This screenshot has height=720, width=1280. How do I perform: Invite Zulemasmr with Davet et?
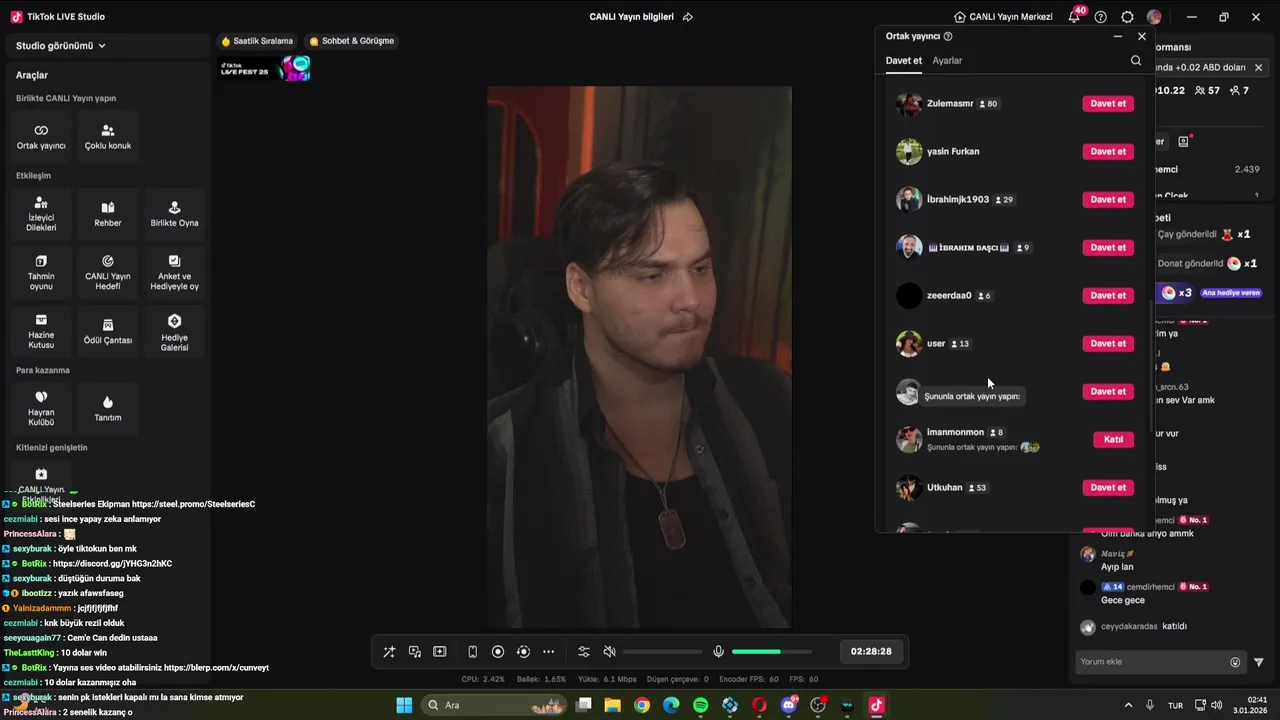tap(1108, 104)
